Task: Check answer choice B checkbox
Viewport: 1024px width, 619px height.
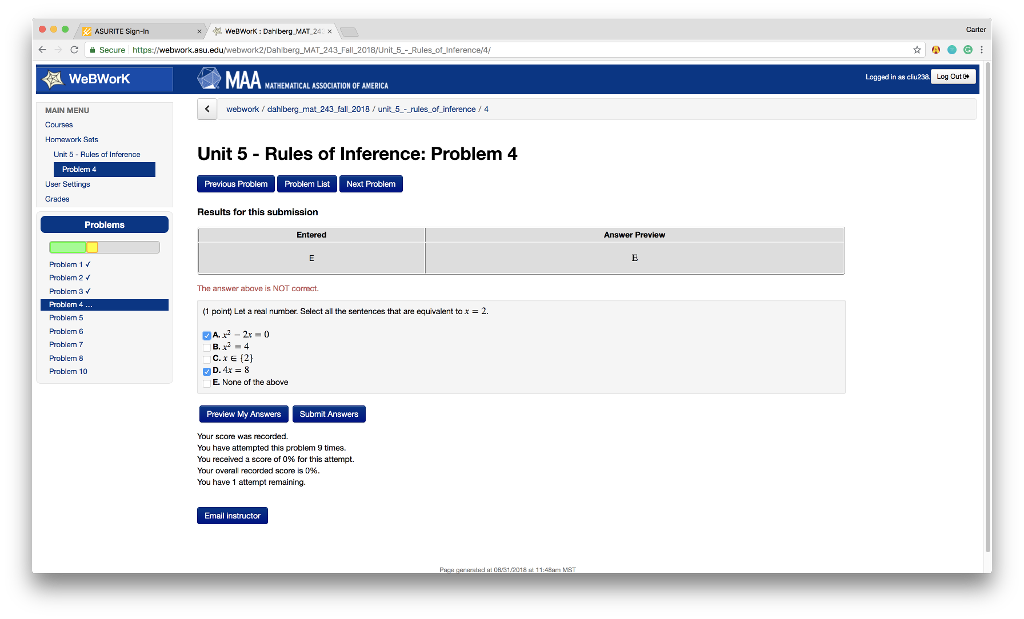Action: (206, 347)
